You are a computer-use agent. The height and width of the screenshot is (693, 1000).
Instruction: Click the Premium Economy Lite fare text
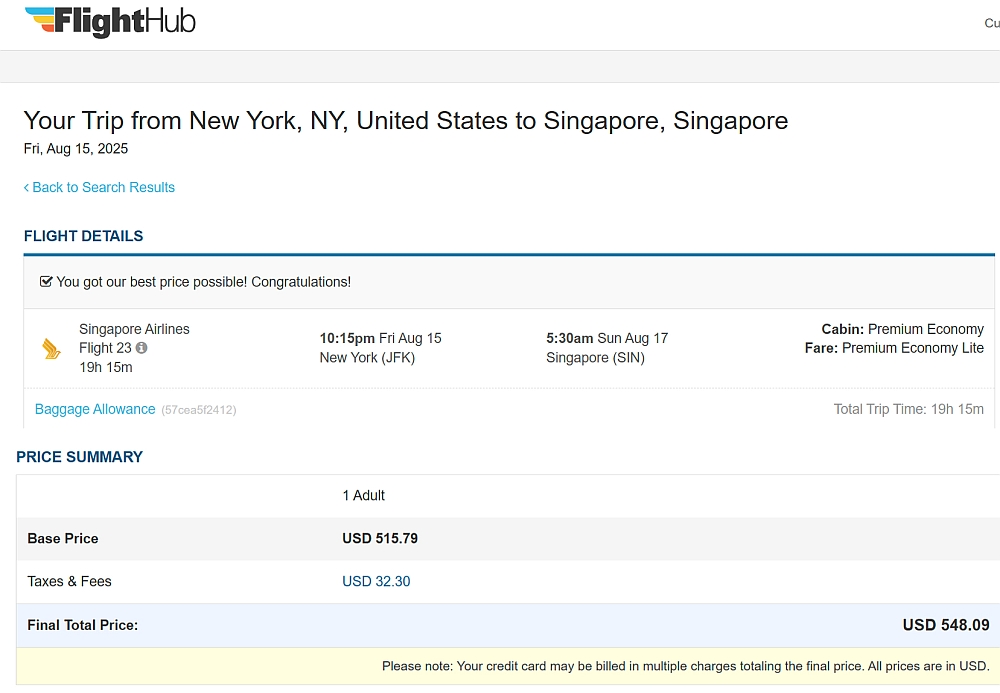[x=913, y=348]
